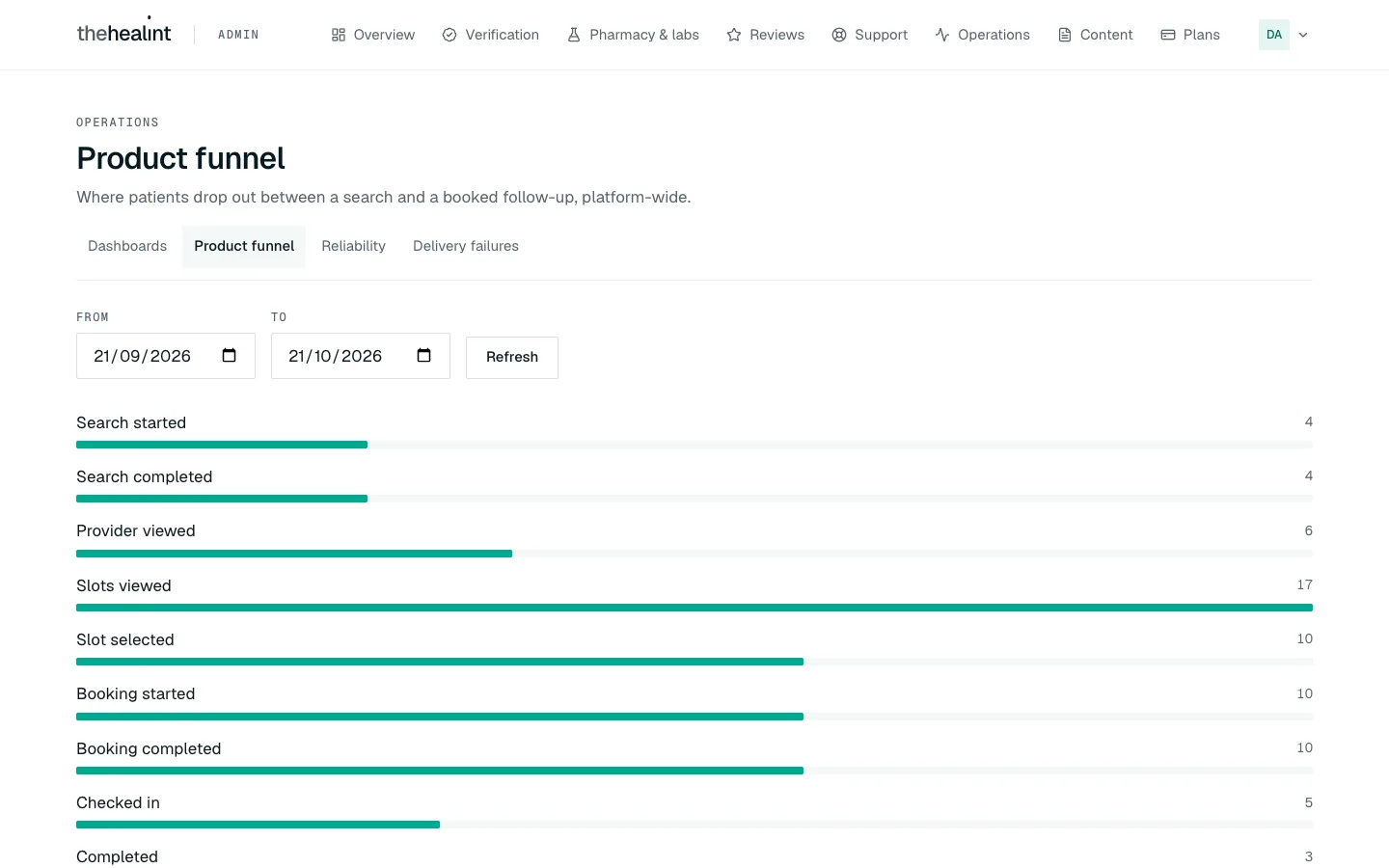Click the thehealint logo
1389x868 pixels.
[x=123, y=33]
